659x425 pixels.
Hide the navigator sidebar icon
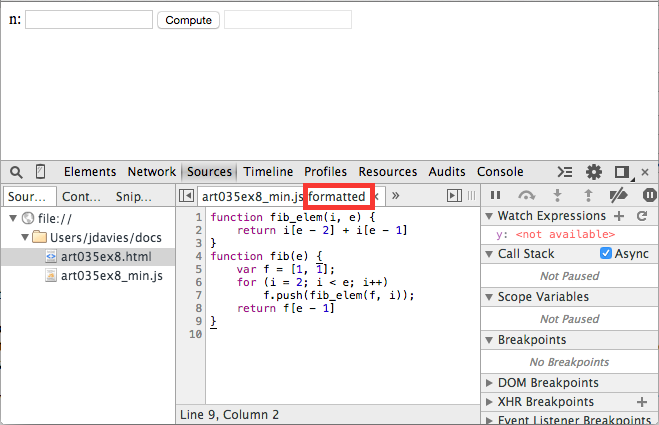pos(186,195)
